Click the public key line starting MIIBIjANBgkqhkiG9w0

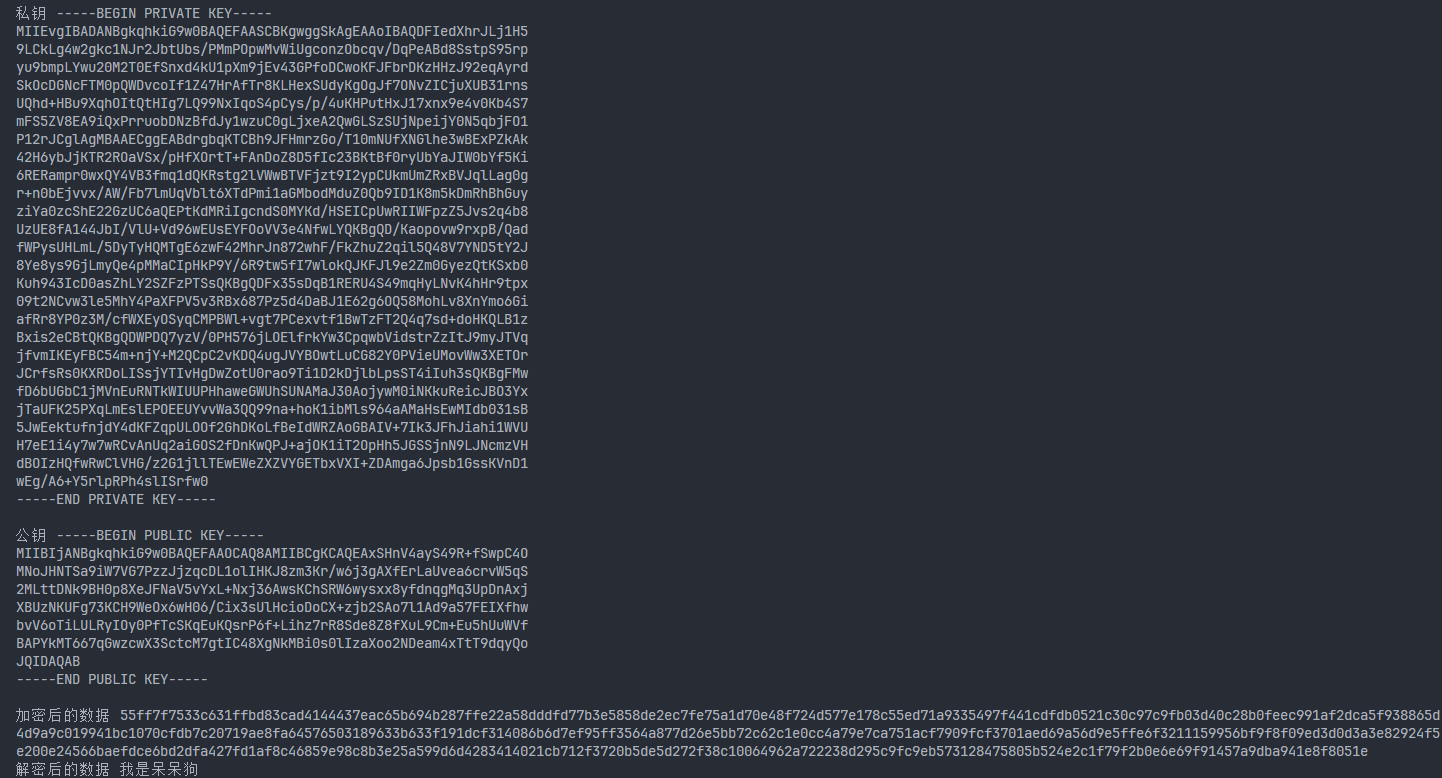[x=272, y=553]
